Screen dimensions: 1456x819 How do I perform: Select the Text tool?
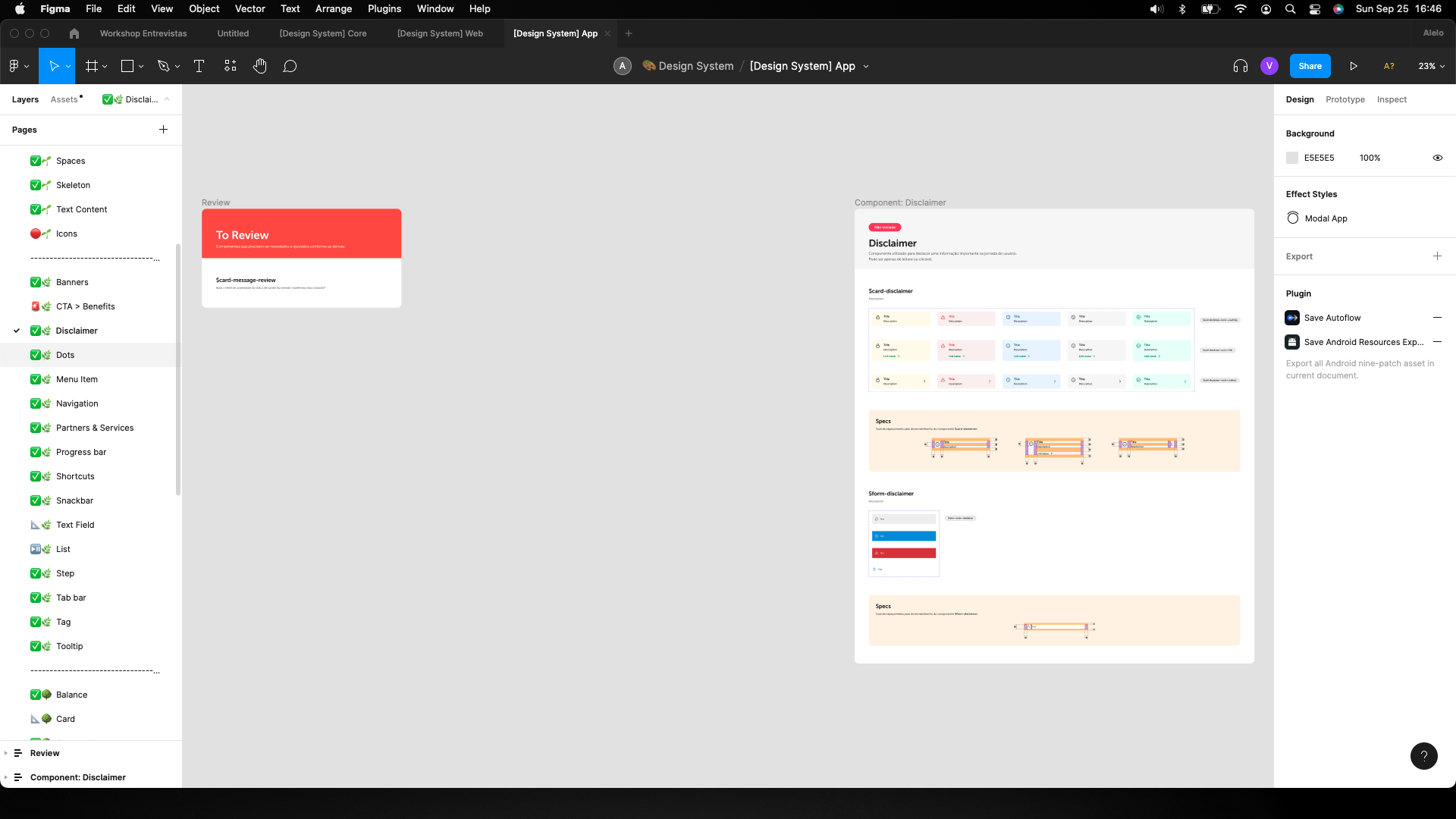[x=199, y=66]
